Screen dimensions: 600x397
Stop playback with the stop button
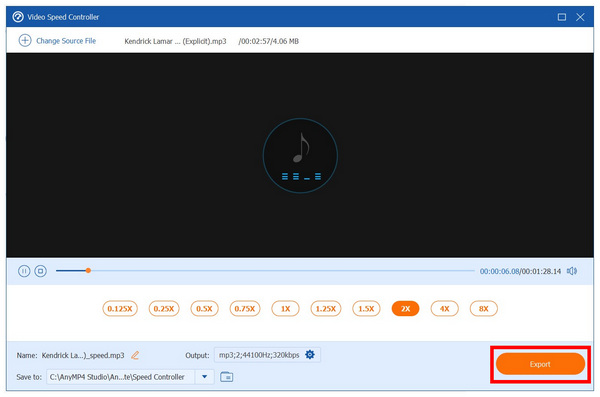pos(41,271)
